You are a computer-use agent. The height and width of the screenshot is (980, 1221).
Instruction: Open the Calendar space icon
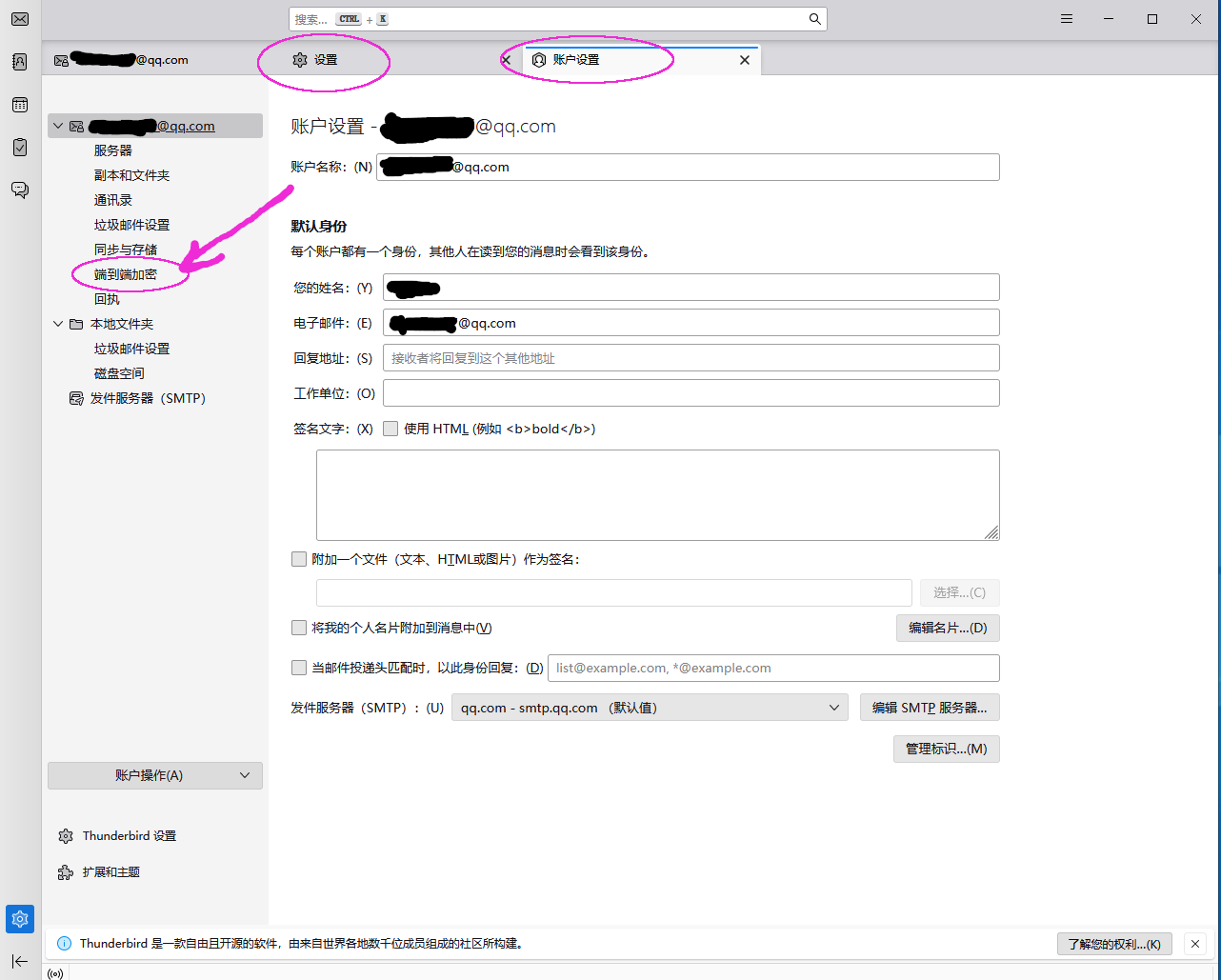click(20, 105)
